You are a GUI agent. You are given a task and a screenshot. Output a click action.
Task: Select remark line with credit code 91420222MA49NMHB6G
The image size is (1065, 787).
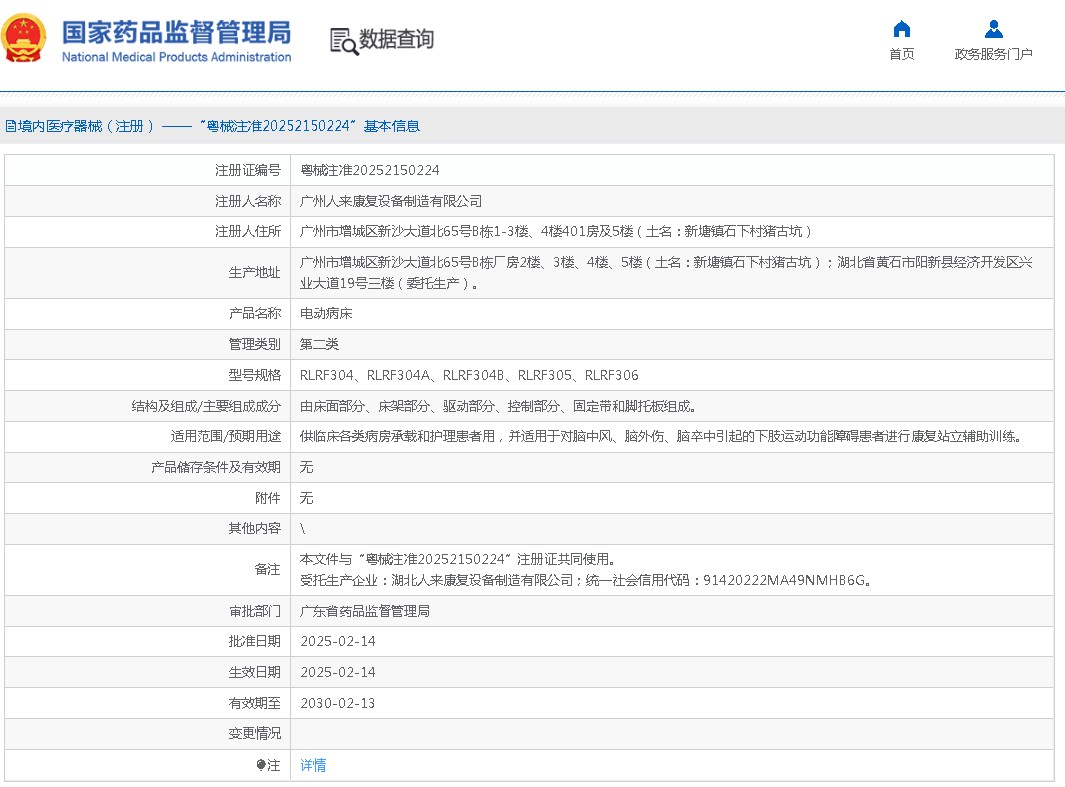click(x=586, y=581)
